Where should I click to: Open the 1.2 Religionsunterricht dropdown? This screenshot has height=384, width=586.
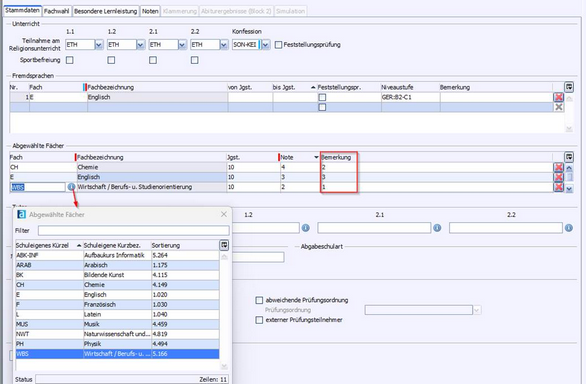click(141, 45)
